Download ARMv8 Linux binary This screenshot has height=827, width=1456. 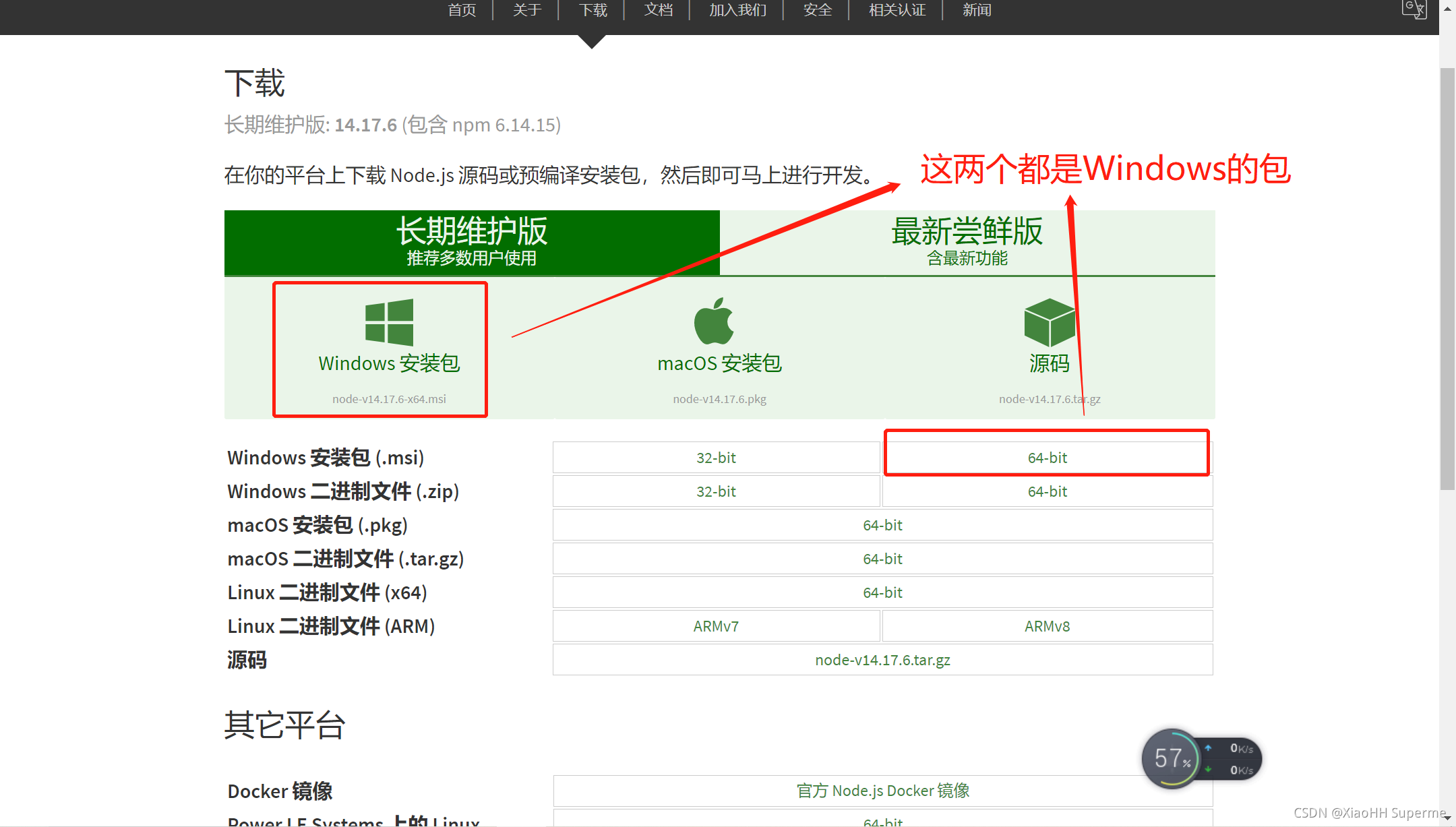[1047, 626]
